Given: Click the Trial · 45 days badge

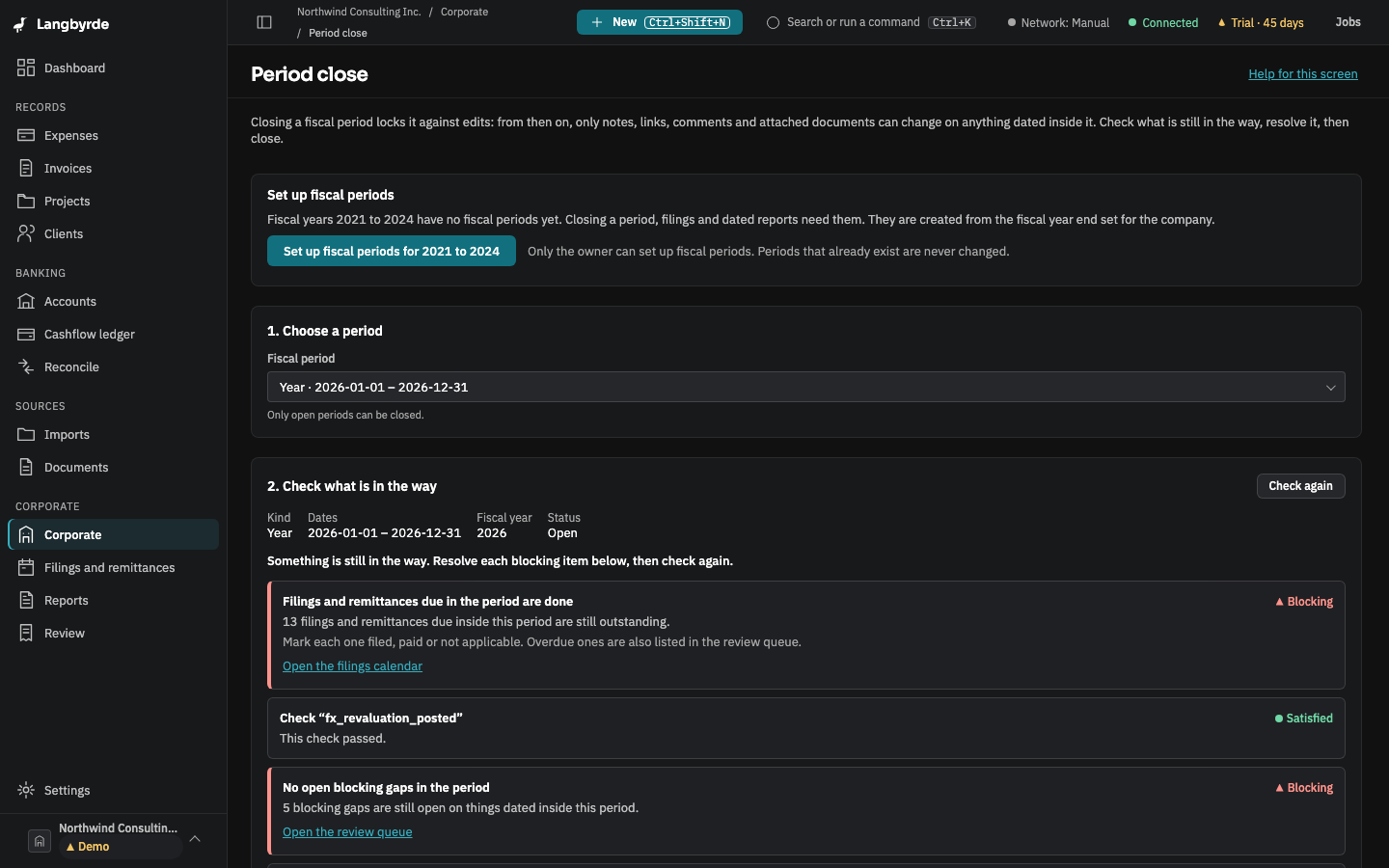Looking at the screenshot, I should [1261, 22].
